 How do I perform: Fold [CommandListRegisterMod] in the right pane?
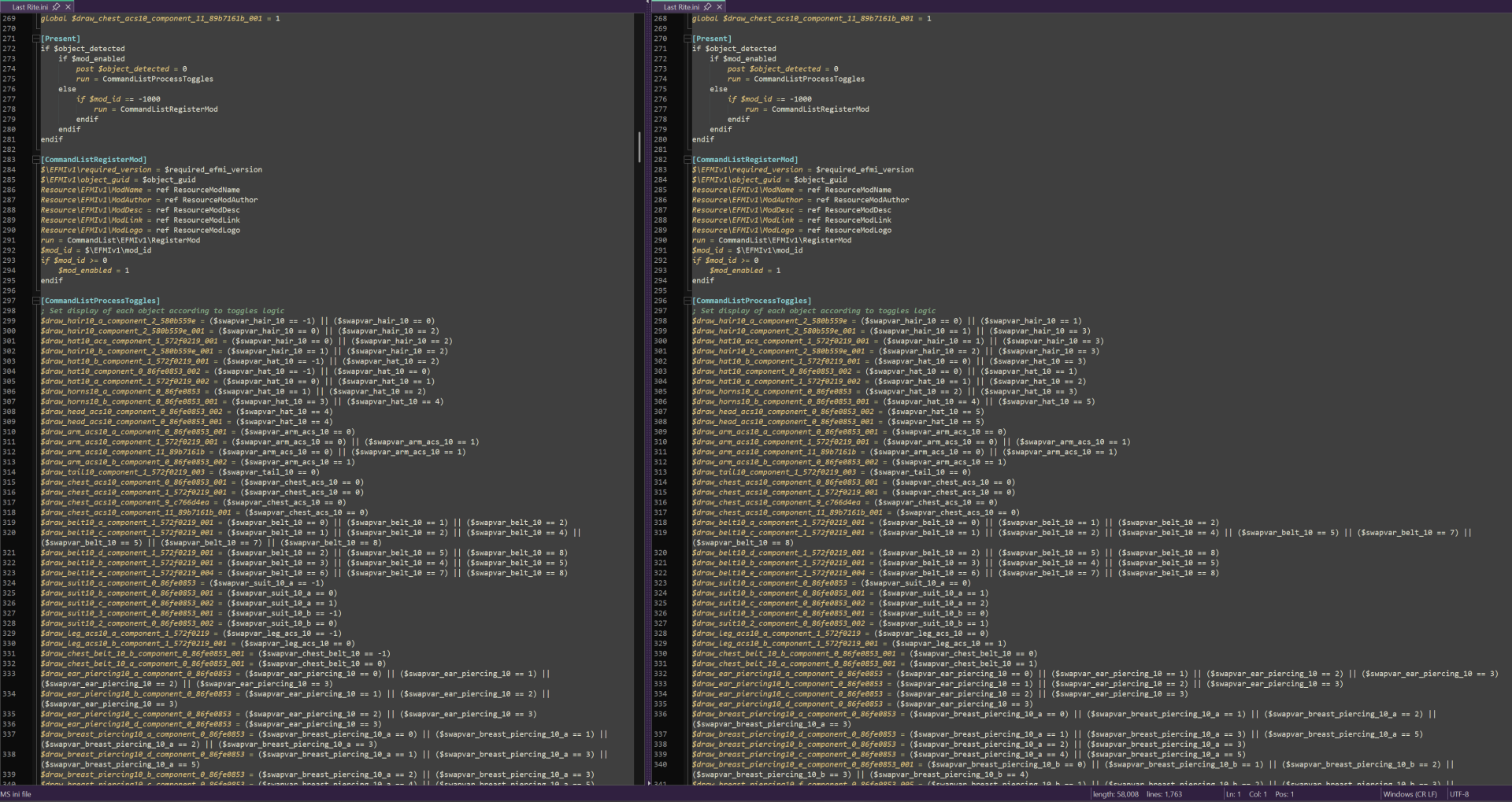coord(687,160)
